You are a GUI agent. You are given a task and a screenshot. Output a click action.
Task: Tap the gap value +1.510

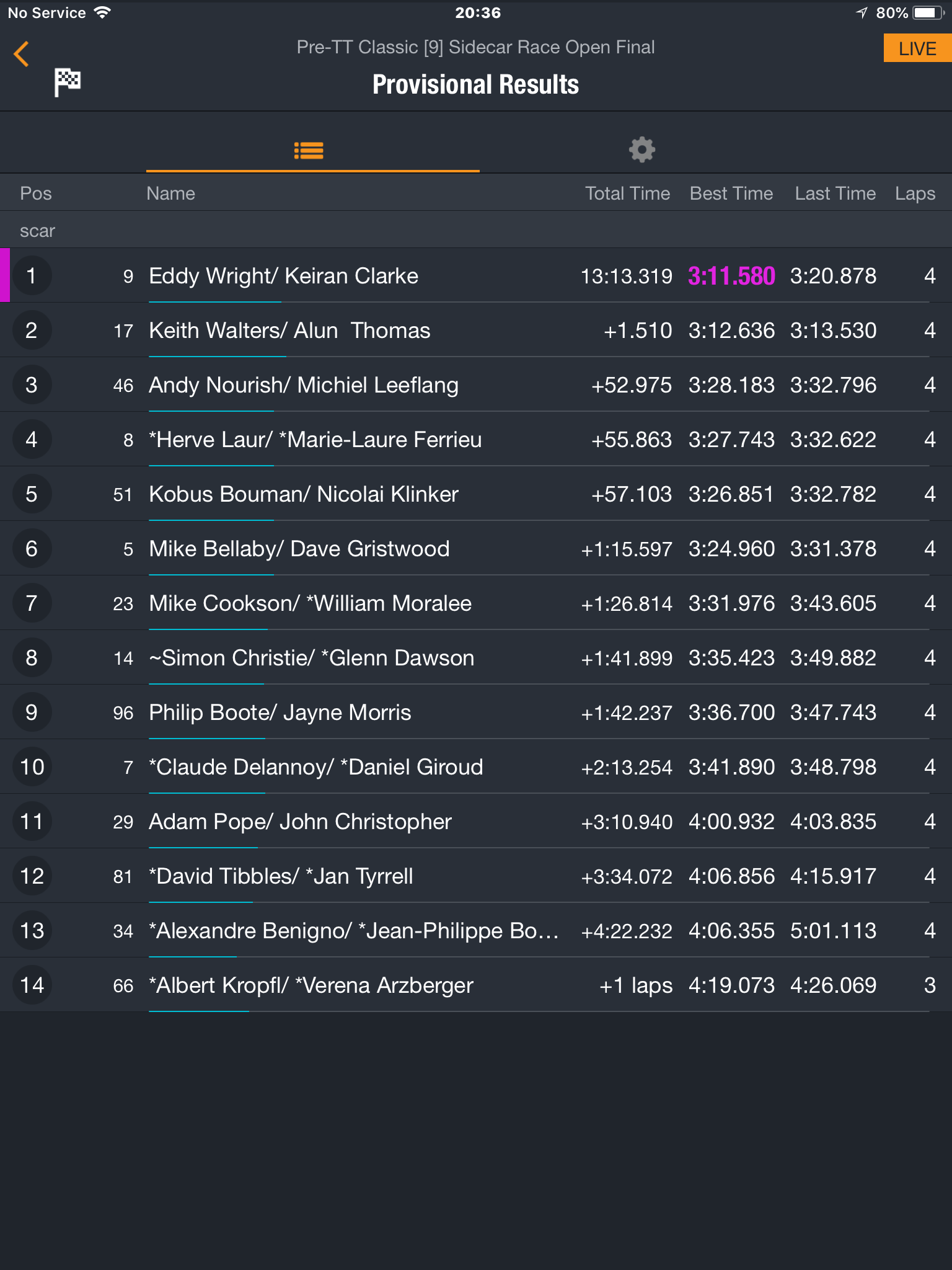click(x=638, y=331)
